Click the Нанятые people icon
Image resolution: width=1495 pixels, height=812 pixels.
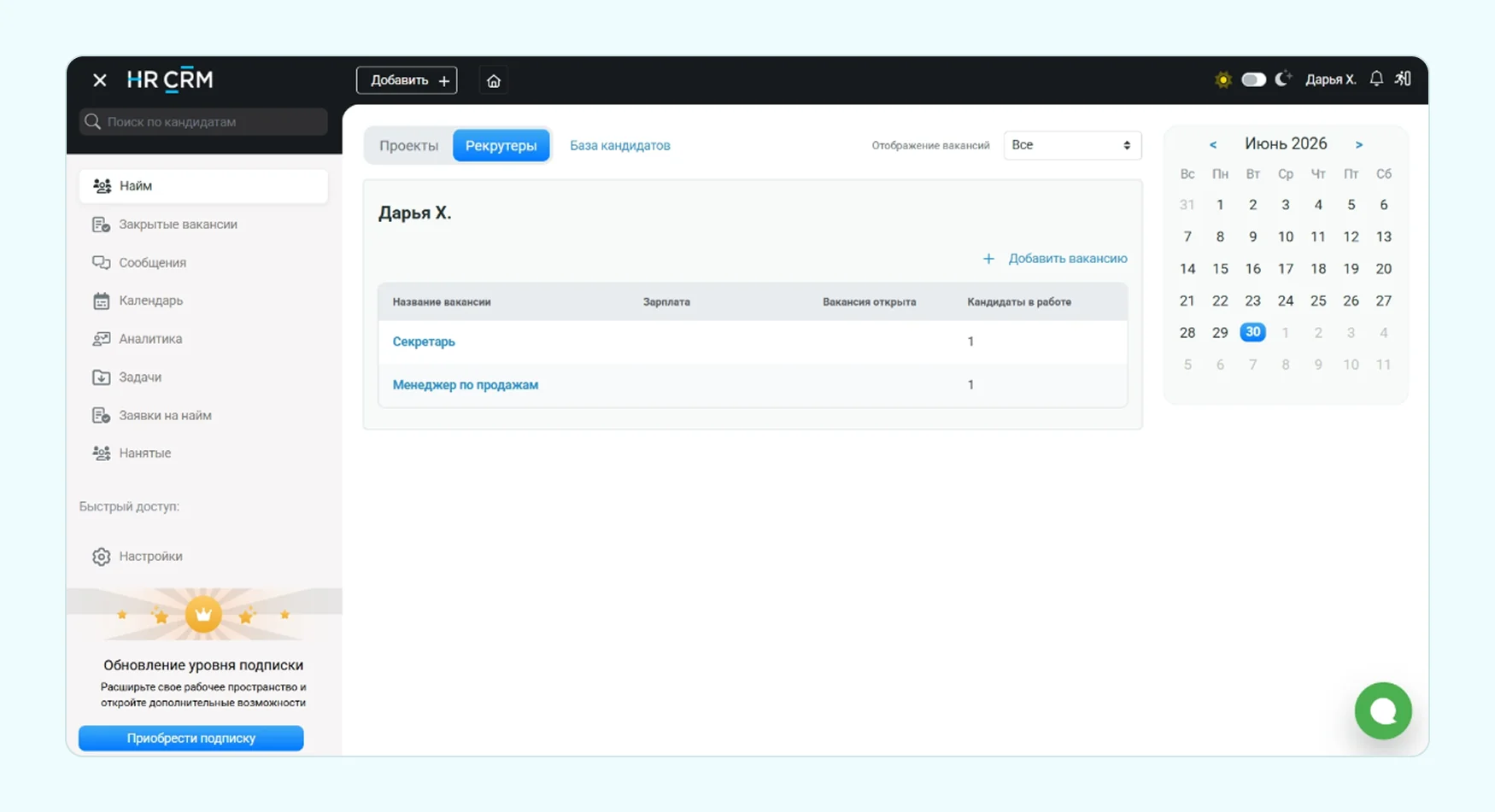click(x=101, y=453)
